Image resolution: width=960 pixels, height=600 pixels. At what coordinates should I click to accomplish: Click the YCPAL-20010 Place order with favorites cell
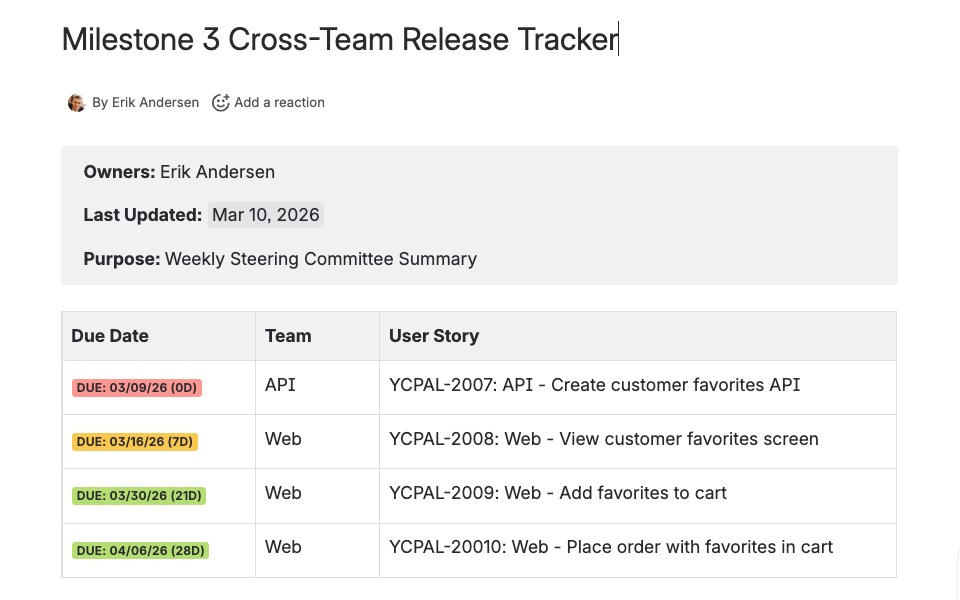pyautogui.click(x=610, y=547)
